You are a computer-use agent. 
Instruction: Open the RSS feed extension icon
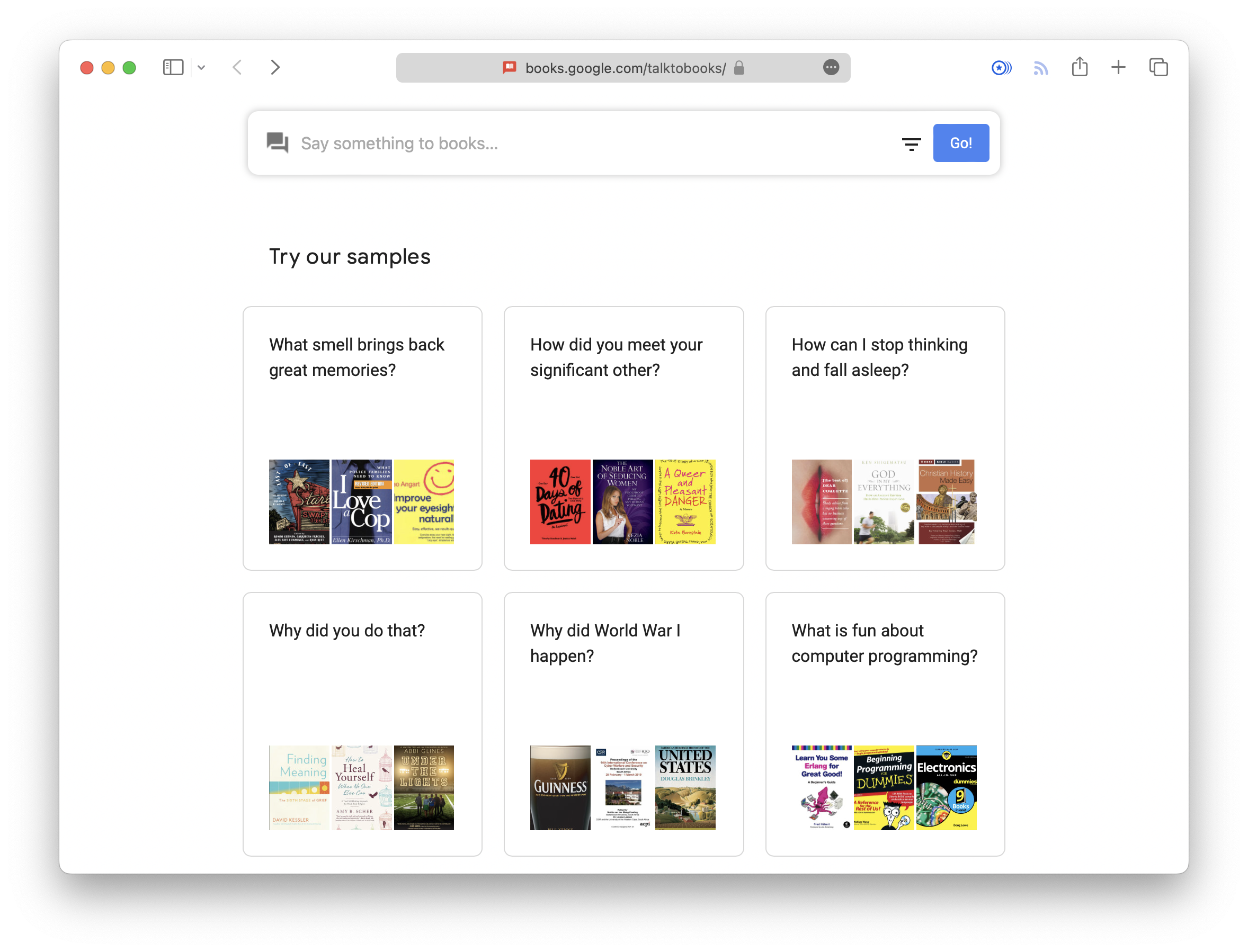1040,68
